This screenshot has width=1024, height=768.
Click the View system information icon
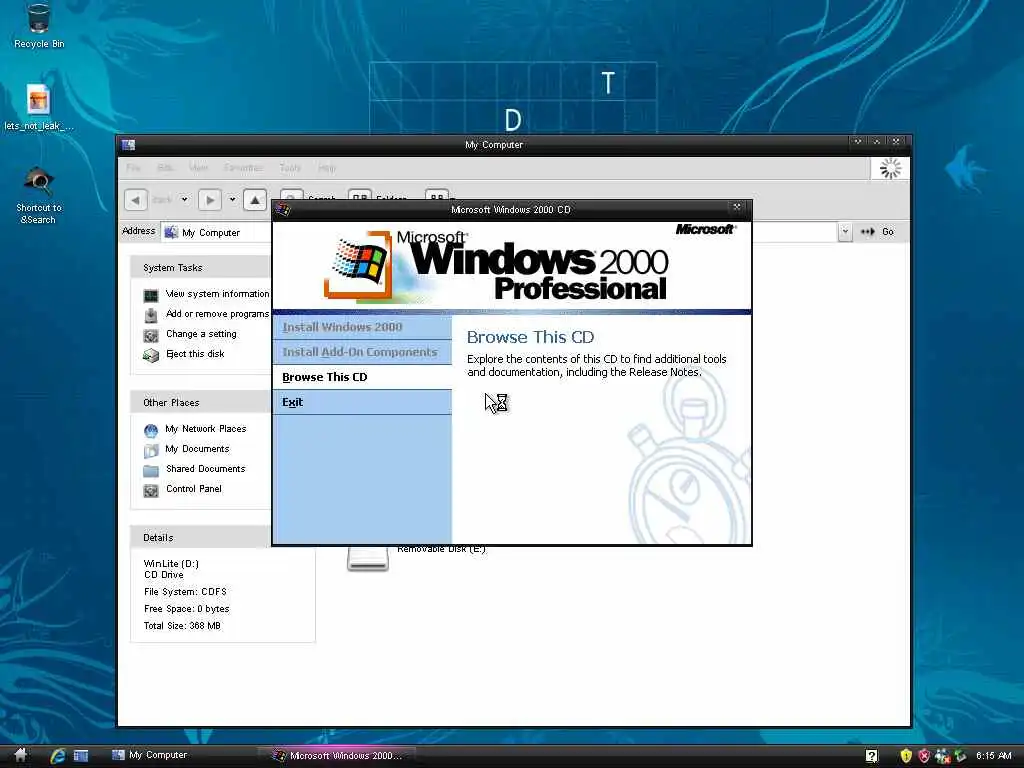point(151,296)
